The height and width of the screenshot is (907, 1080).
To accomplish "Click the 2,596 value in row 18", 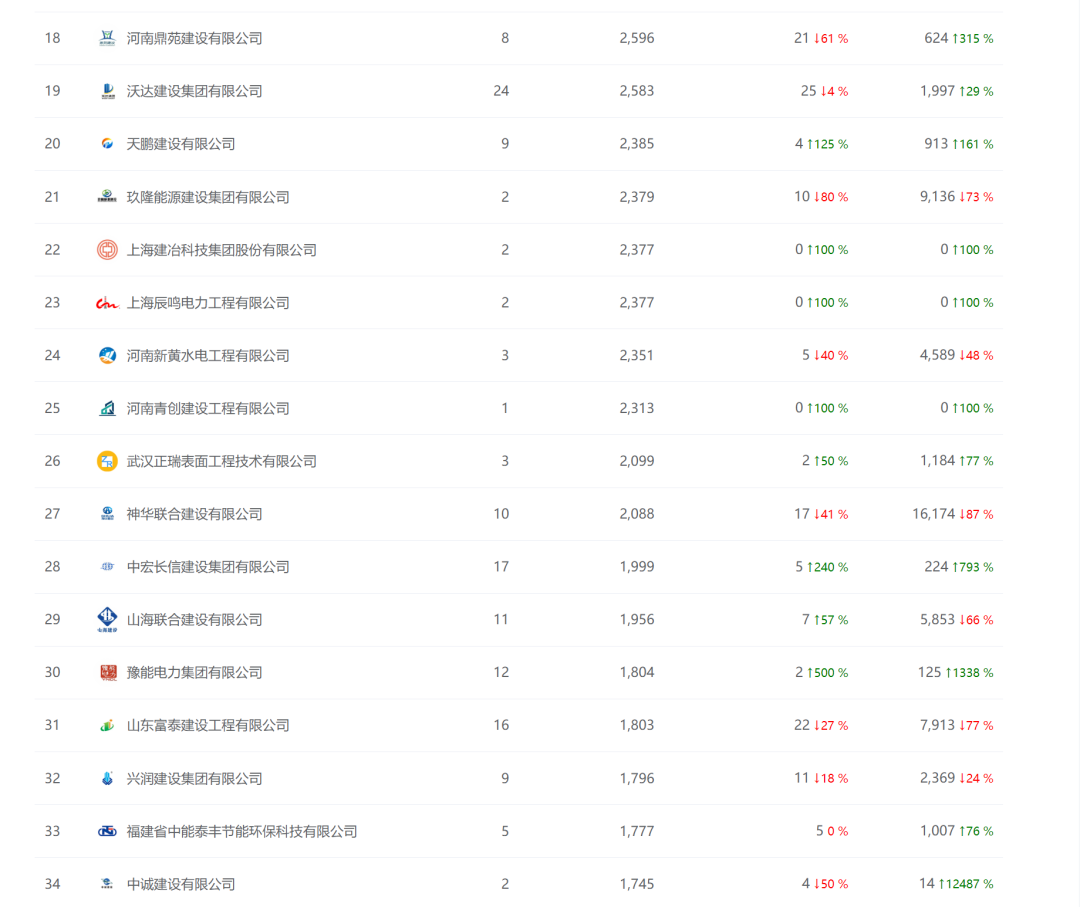I will click(x=636, y=38).
